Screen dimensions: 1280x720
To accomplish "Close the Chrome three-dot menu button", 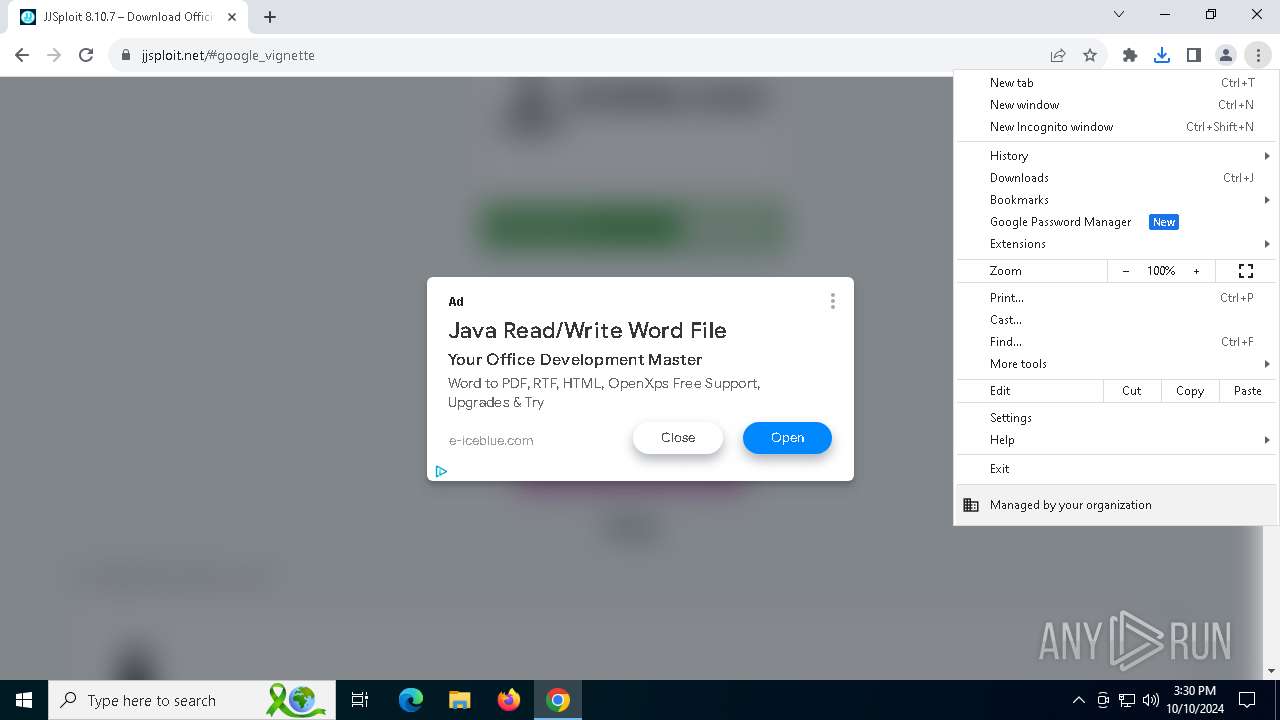I will [x=1258, y=55].
